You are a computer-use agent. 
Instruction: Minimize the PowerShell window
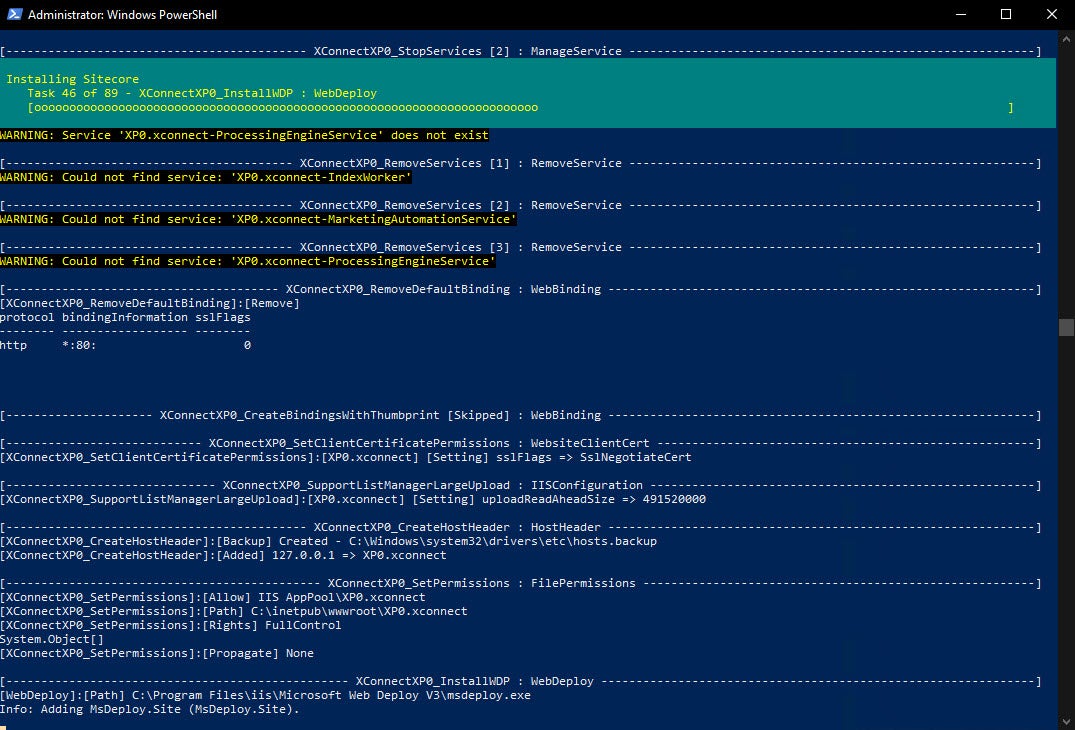point(959,15)
